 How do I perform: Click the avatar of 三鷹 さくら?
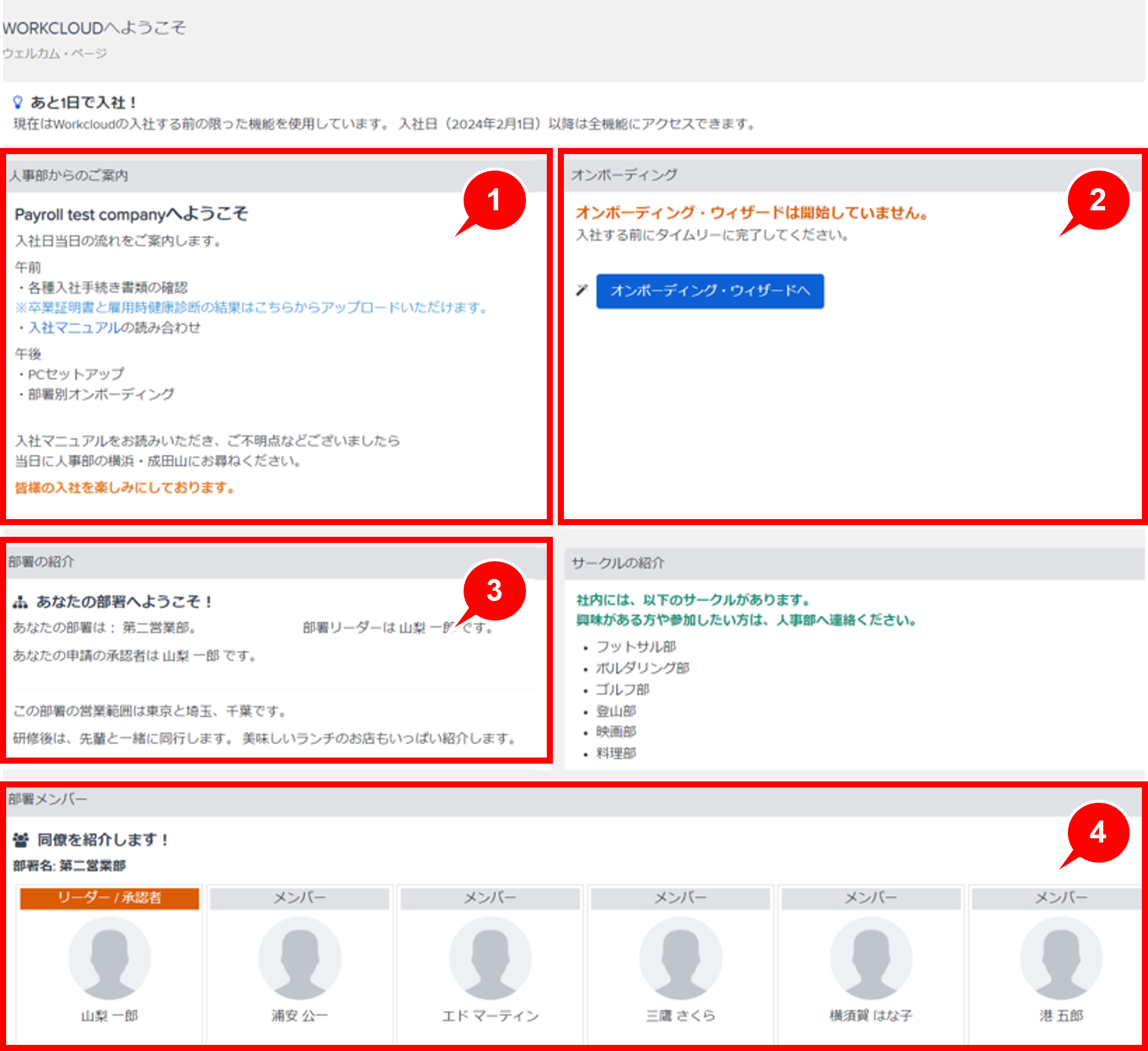tap(681, 958)
